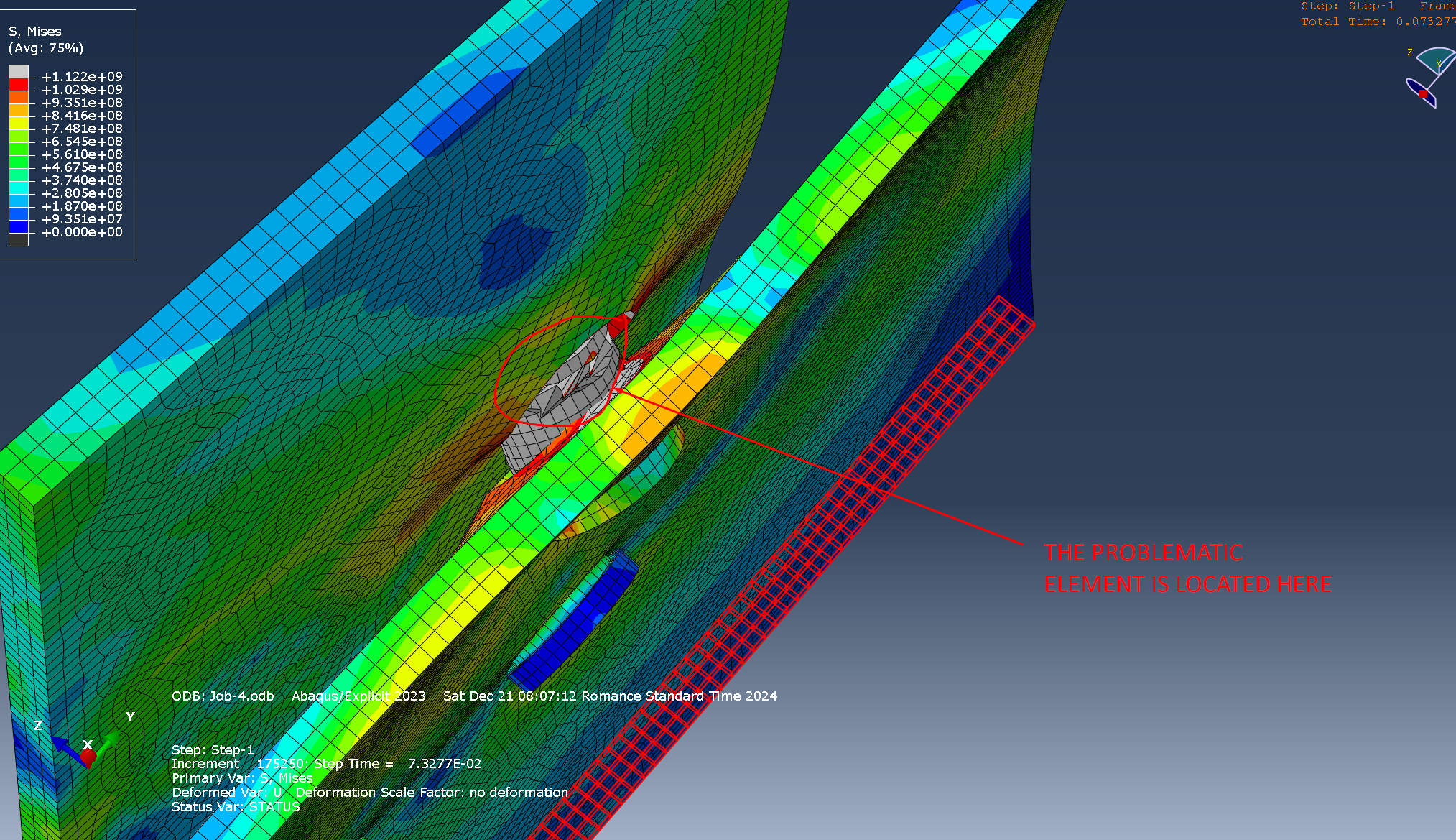Click legend value +8.416e+08
This screenshot has width=1456, height=840.
82,116
